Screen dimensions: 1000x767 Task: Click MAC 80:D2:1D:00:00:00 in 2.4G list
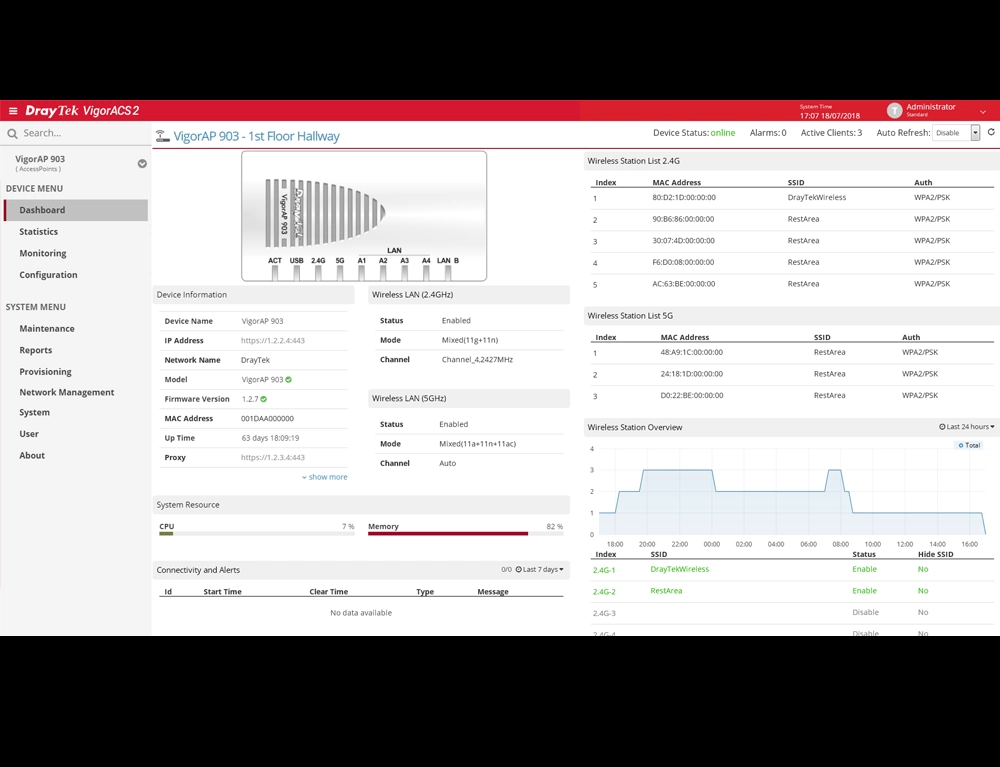coord(684,198)
